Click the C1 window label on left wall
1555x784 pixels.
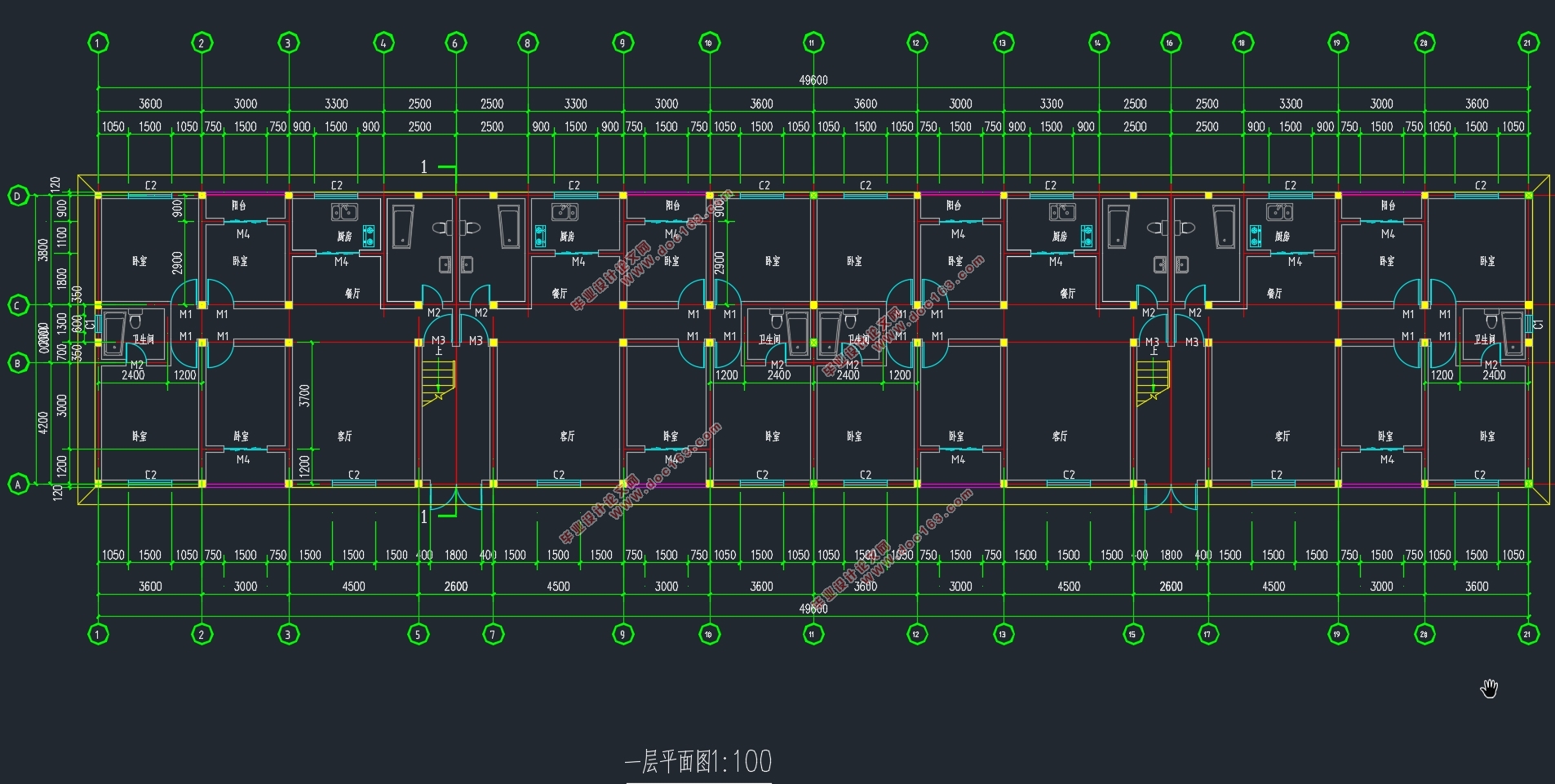pyautogui.click(x=89, y=325)
